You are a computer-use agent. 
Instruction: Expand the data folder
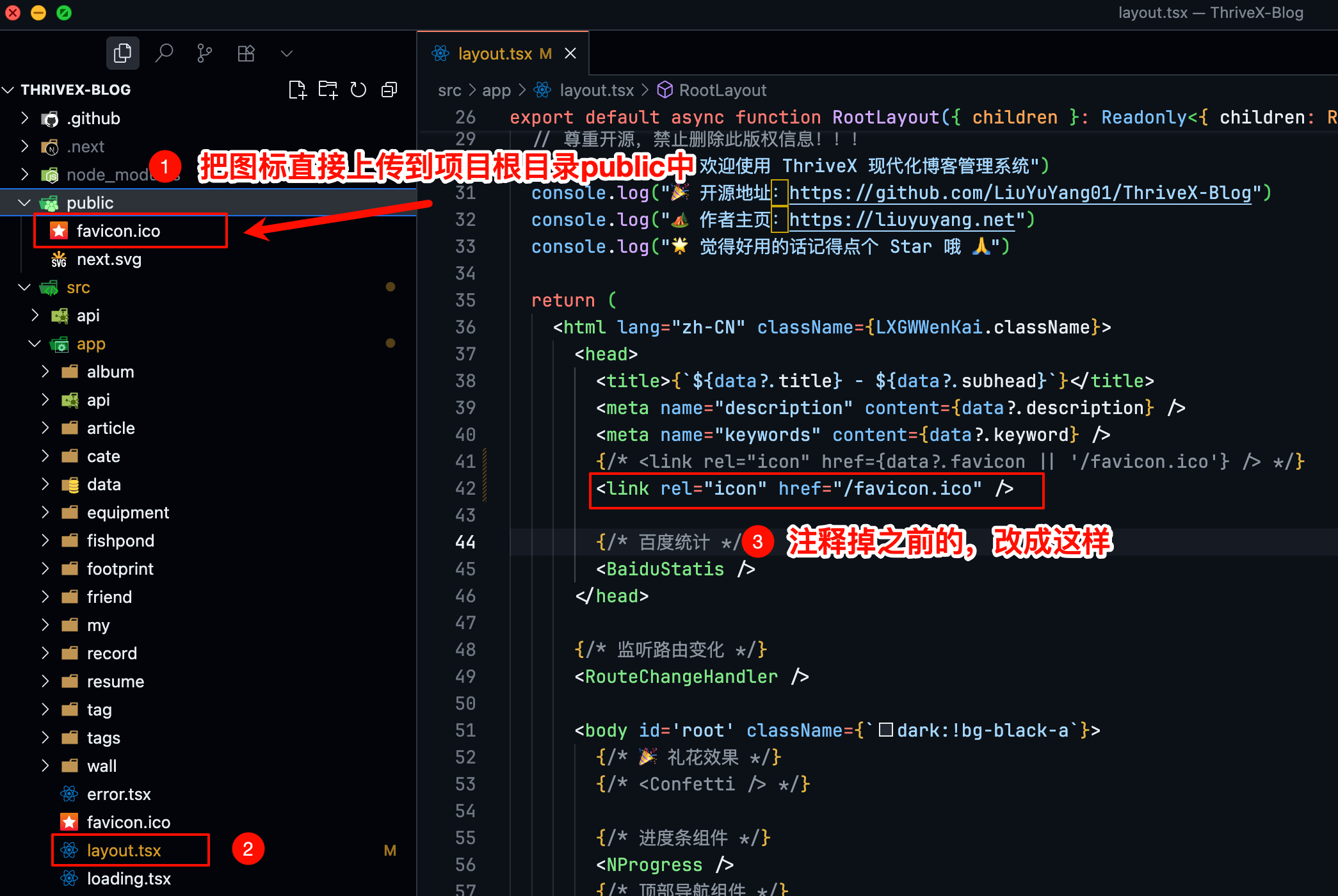pyautogui.click(x=45, y=484)
